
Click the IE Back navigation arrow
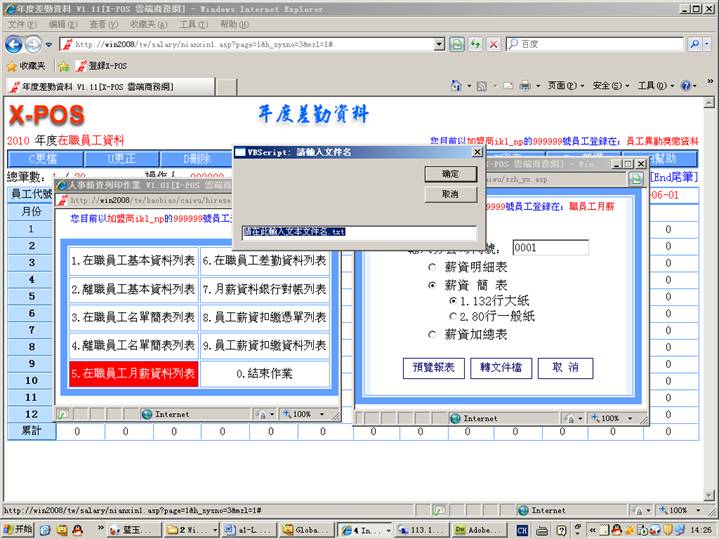(x=14, y=45)
